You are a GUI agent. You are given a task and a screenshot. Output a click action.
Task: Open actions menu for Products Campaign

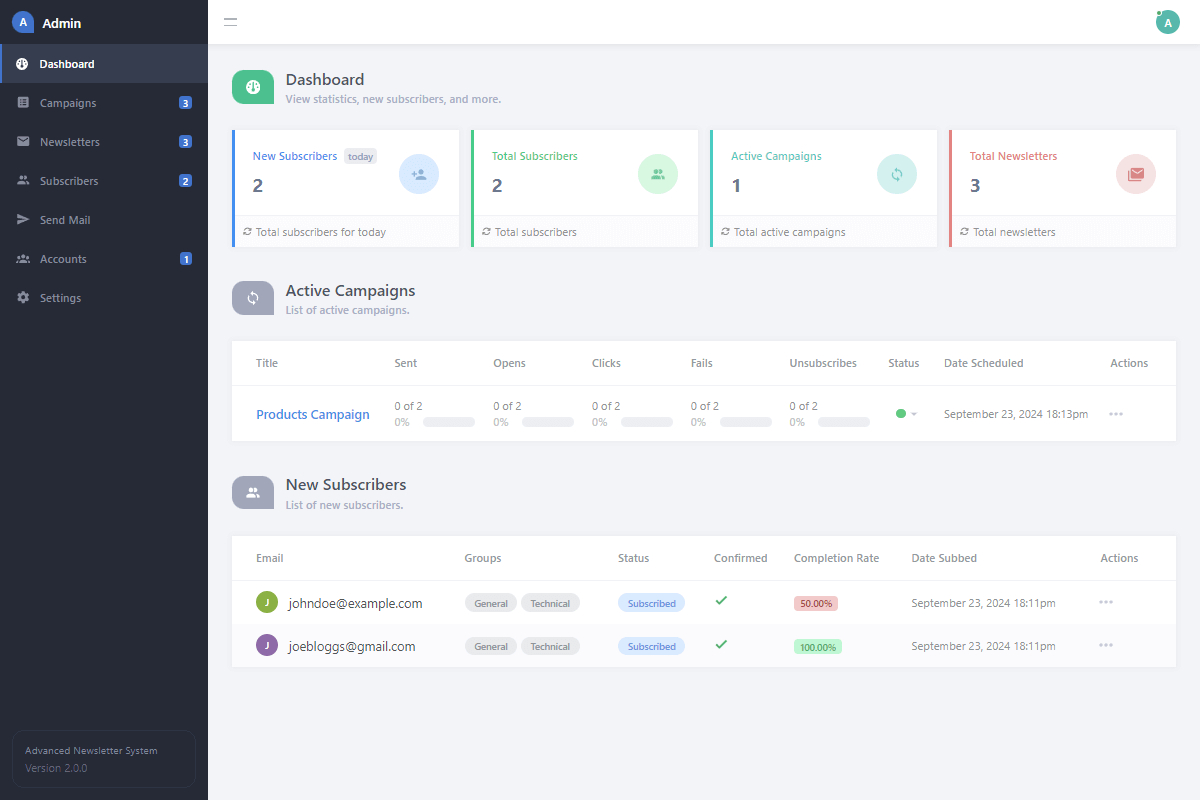click(x=1116, y=414)
